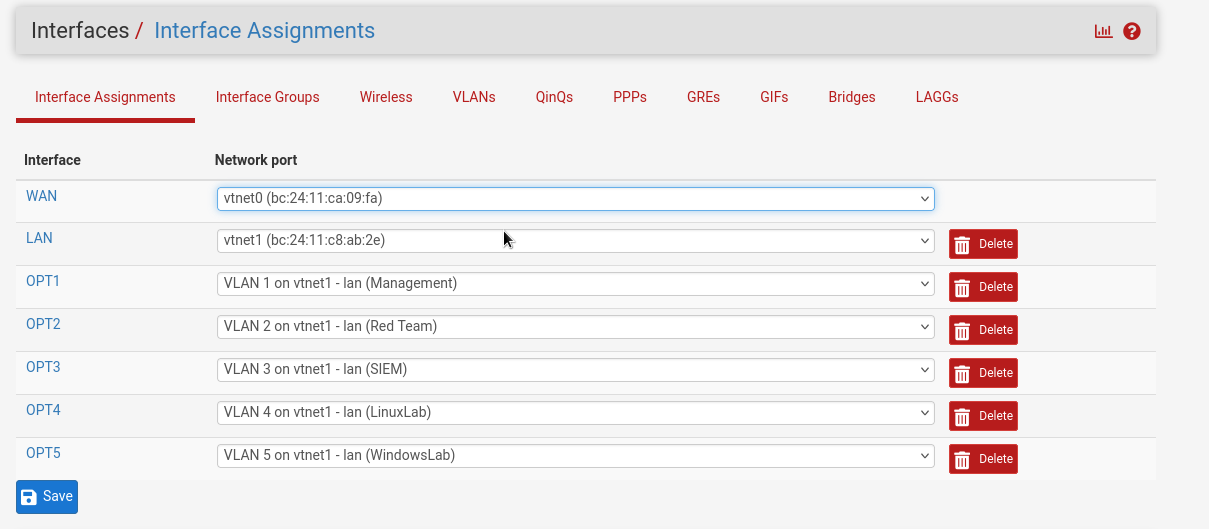This screenshot has height=529, width=1209.
Task: Expand the LAN vtnet1 network port dropdown
Action: 576,241
